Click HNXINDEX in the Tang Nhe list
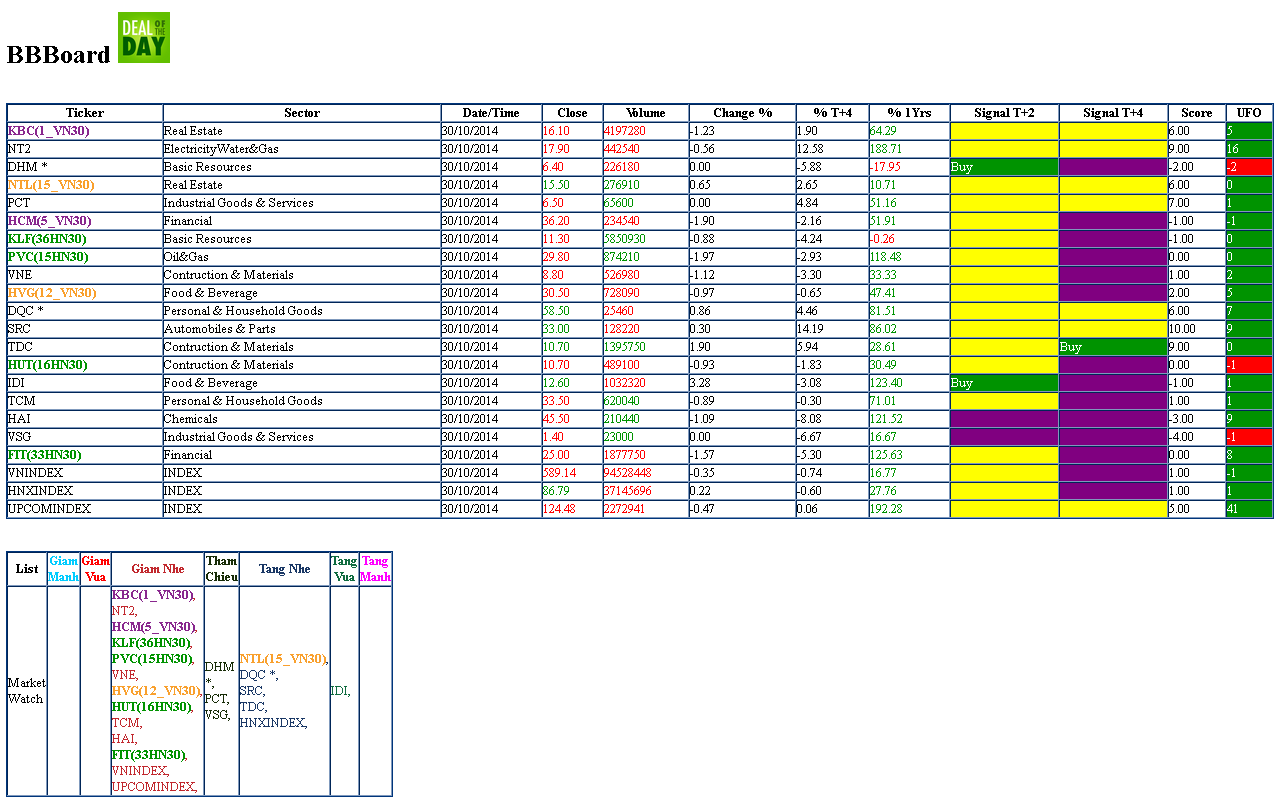This screenshot has height=802, width=1275. [272, 723]
